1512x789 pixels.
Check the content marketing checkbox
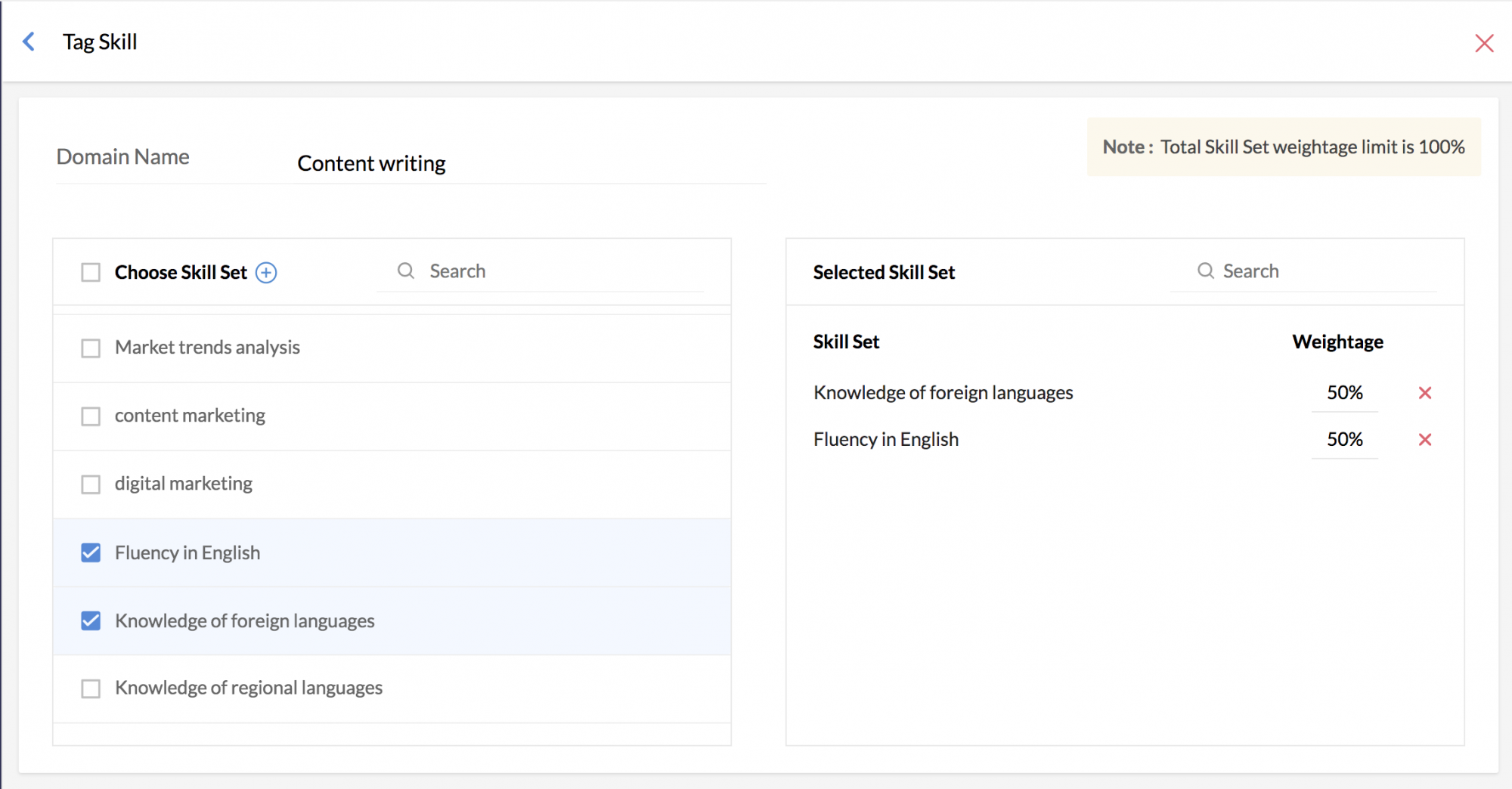click(x=91, y=416)
